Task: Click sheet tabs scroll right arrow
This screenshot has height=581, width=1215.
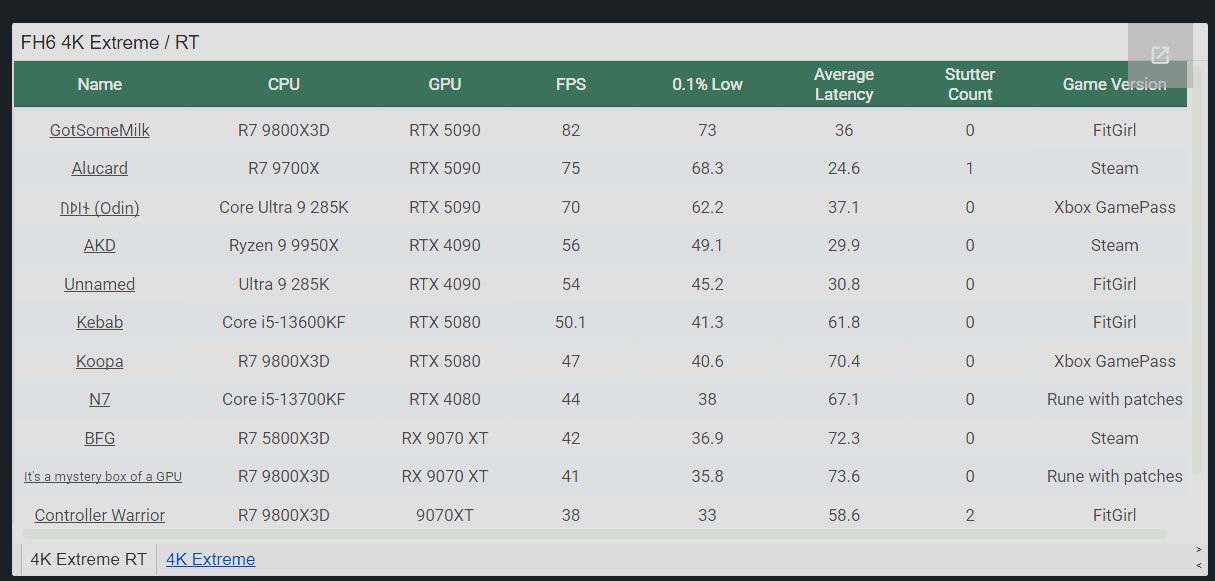Action: 1198,550
